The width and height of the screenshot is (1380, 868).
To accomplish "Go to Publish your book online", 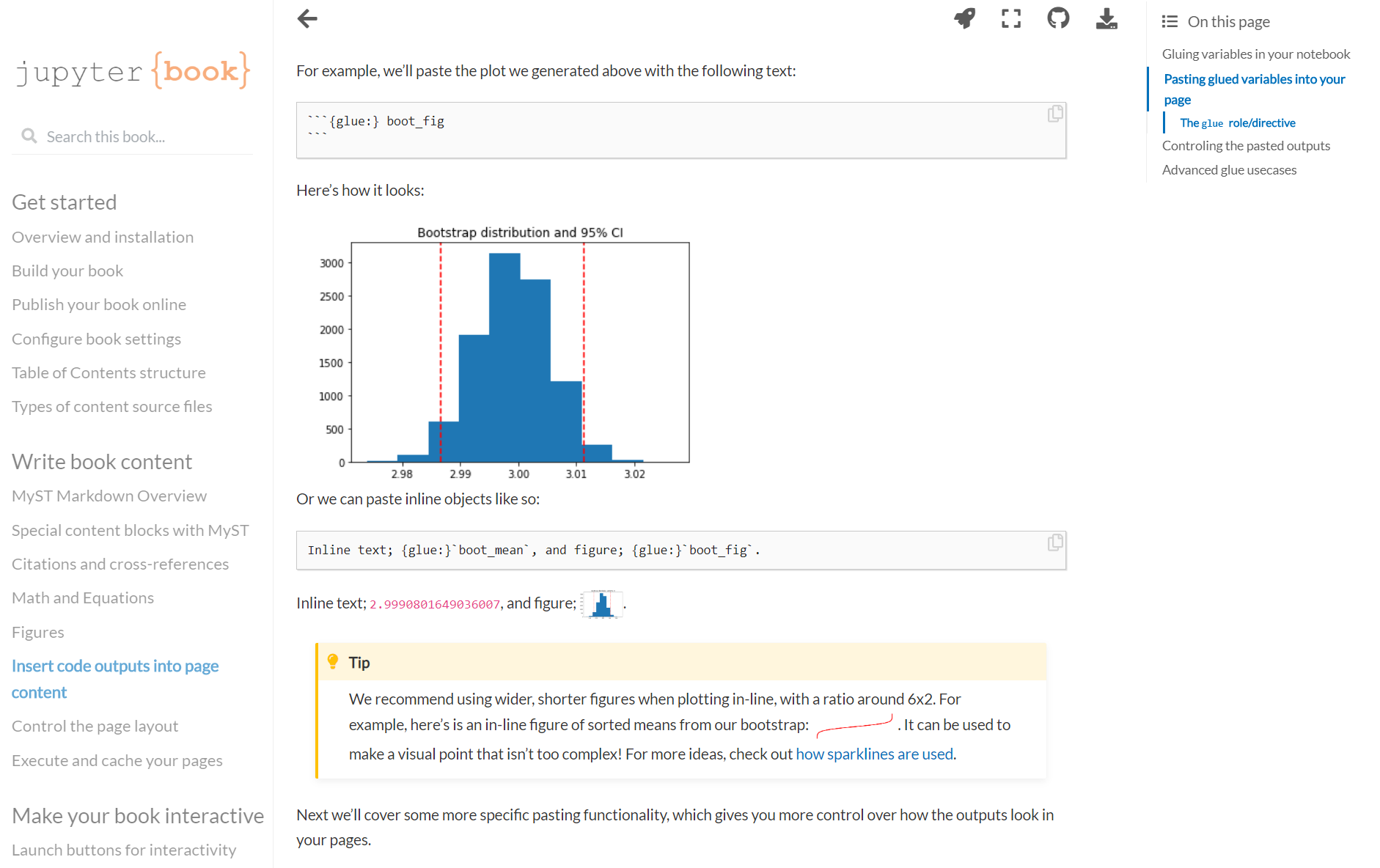I will [x=99, y=304].
